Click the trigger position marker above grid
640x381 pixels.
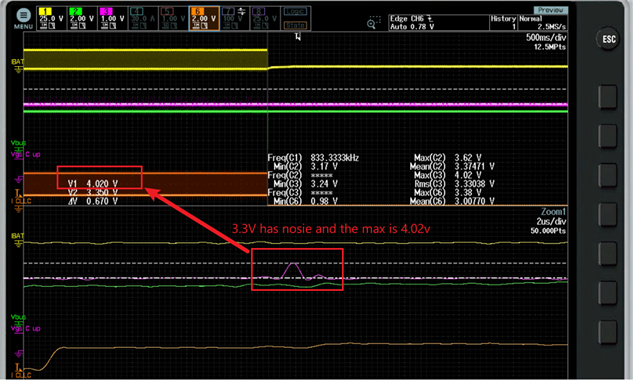pos(298,37)
